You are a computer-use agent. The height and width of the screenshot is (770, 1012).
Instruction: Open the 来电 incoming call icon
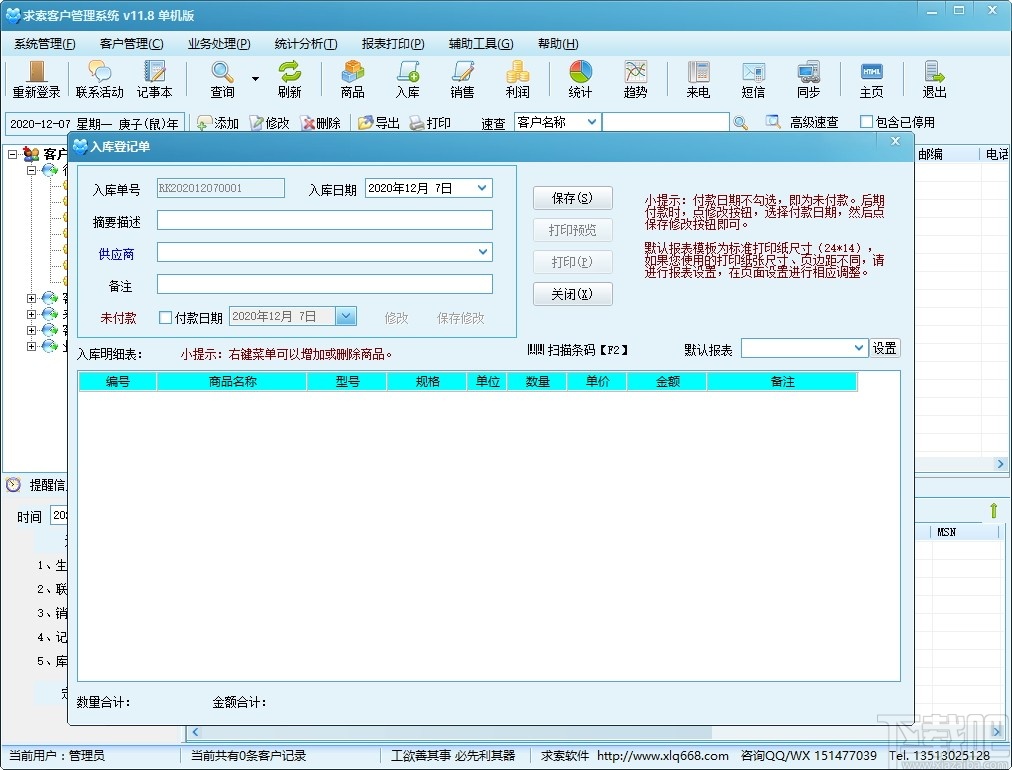[698, 79]
